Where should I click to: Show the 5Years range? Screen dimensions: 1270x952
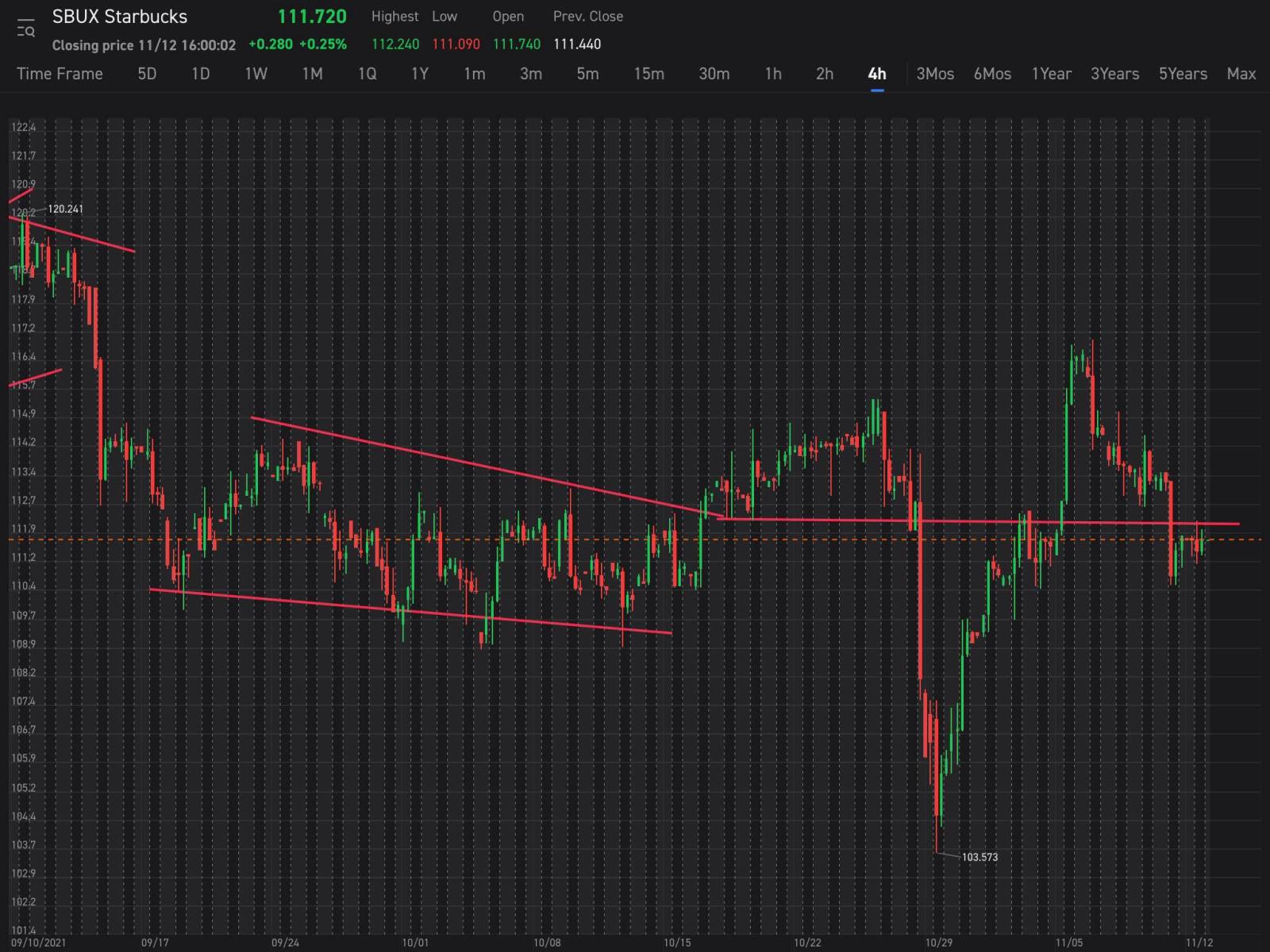[x=1183, y=74]
